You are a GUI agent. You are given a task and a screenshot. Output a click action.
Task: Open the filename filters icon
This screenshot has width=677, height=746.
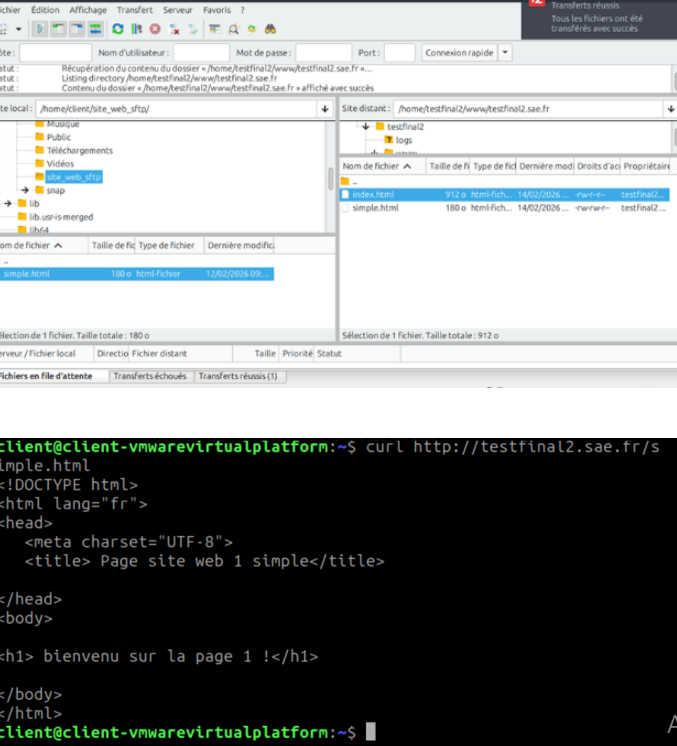point(213,30)
